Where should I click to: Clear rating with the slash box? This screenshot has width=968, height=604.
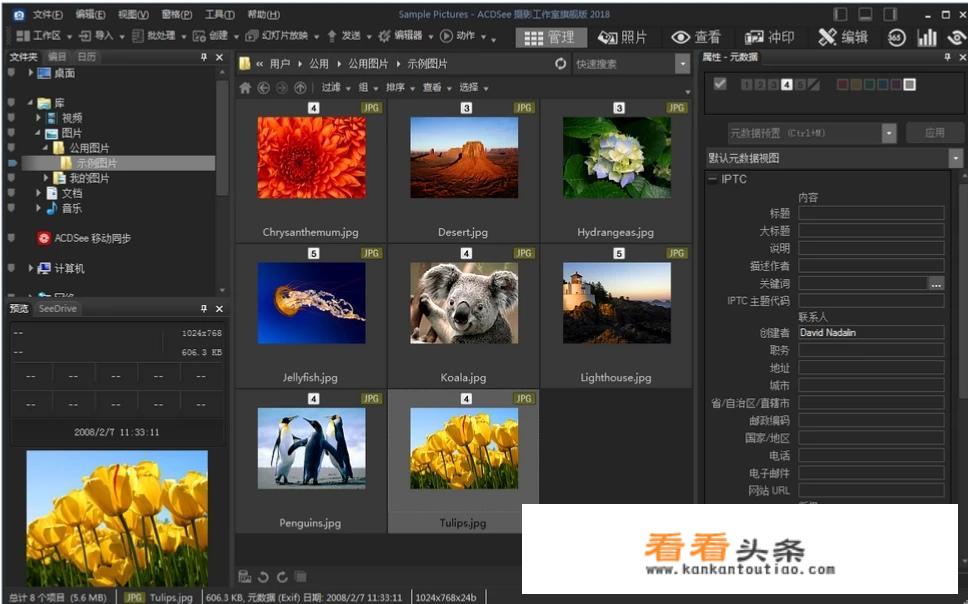pos(814,85)
